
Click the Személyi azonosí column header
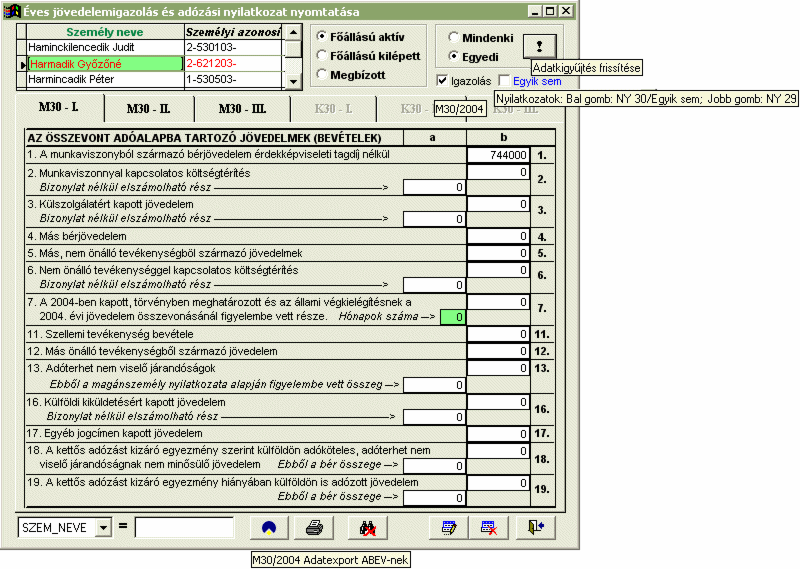pyautogui.click(x=233, y=32)
